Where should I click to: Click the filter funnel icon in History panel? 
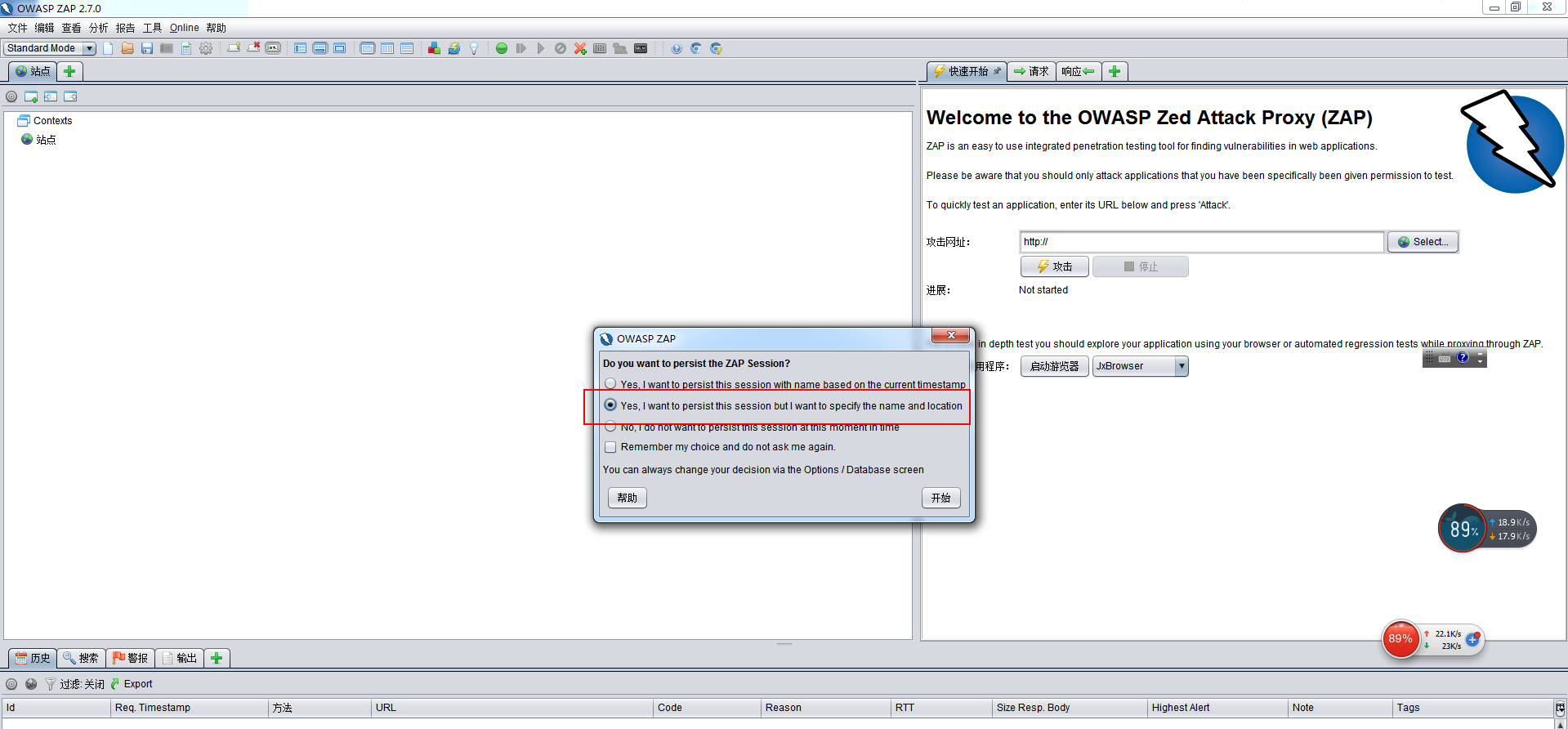pyautogui.click(x=51, y=684)
